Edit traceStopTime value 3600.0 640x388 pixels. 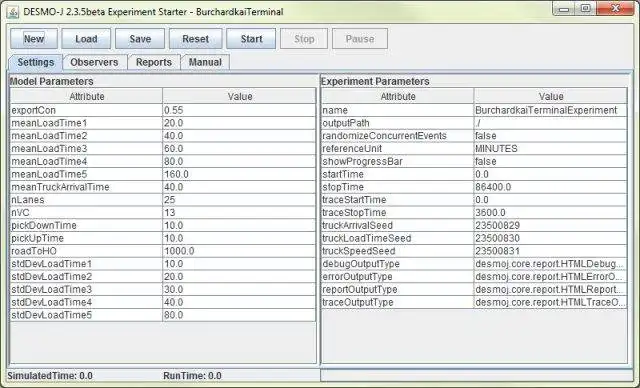tap(551, 213)
